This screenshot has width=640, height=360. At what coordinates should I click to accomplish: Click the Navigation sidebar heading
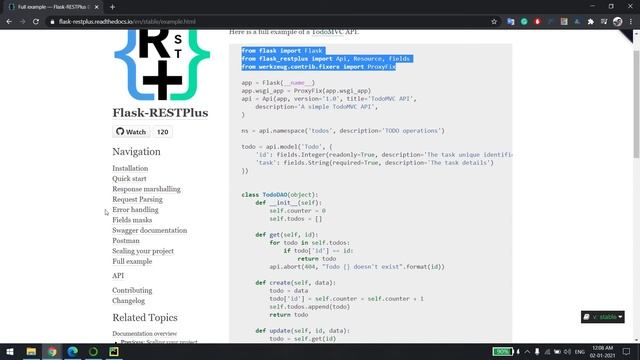tap(136, 151)
